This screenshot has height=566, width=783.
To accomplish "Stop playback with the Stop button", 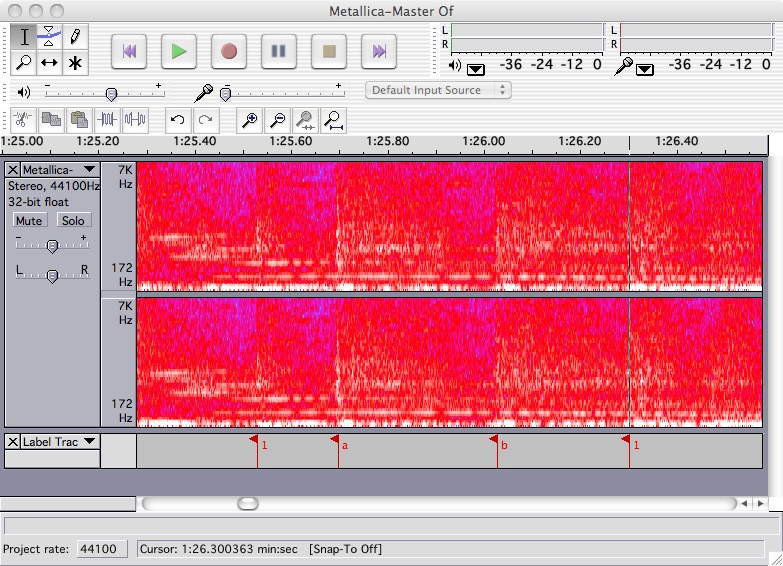I will [329, 51].
